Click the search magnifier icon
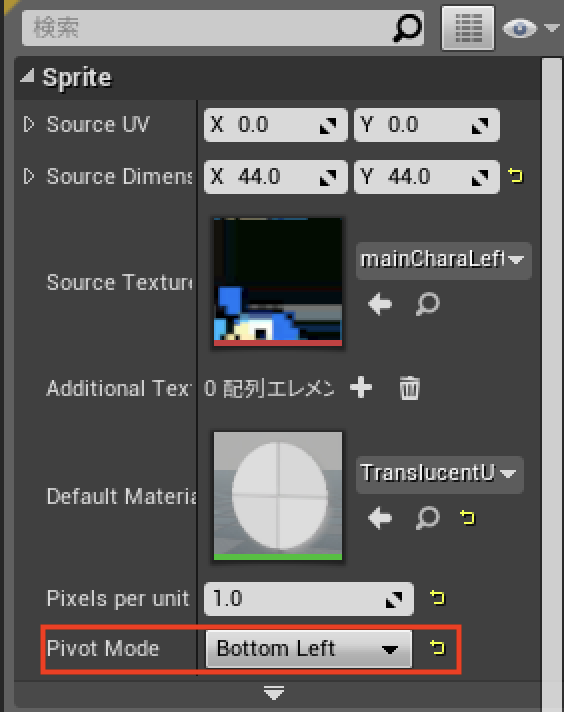564x712 pixels. 407,27
